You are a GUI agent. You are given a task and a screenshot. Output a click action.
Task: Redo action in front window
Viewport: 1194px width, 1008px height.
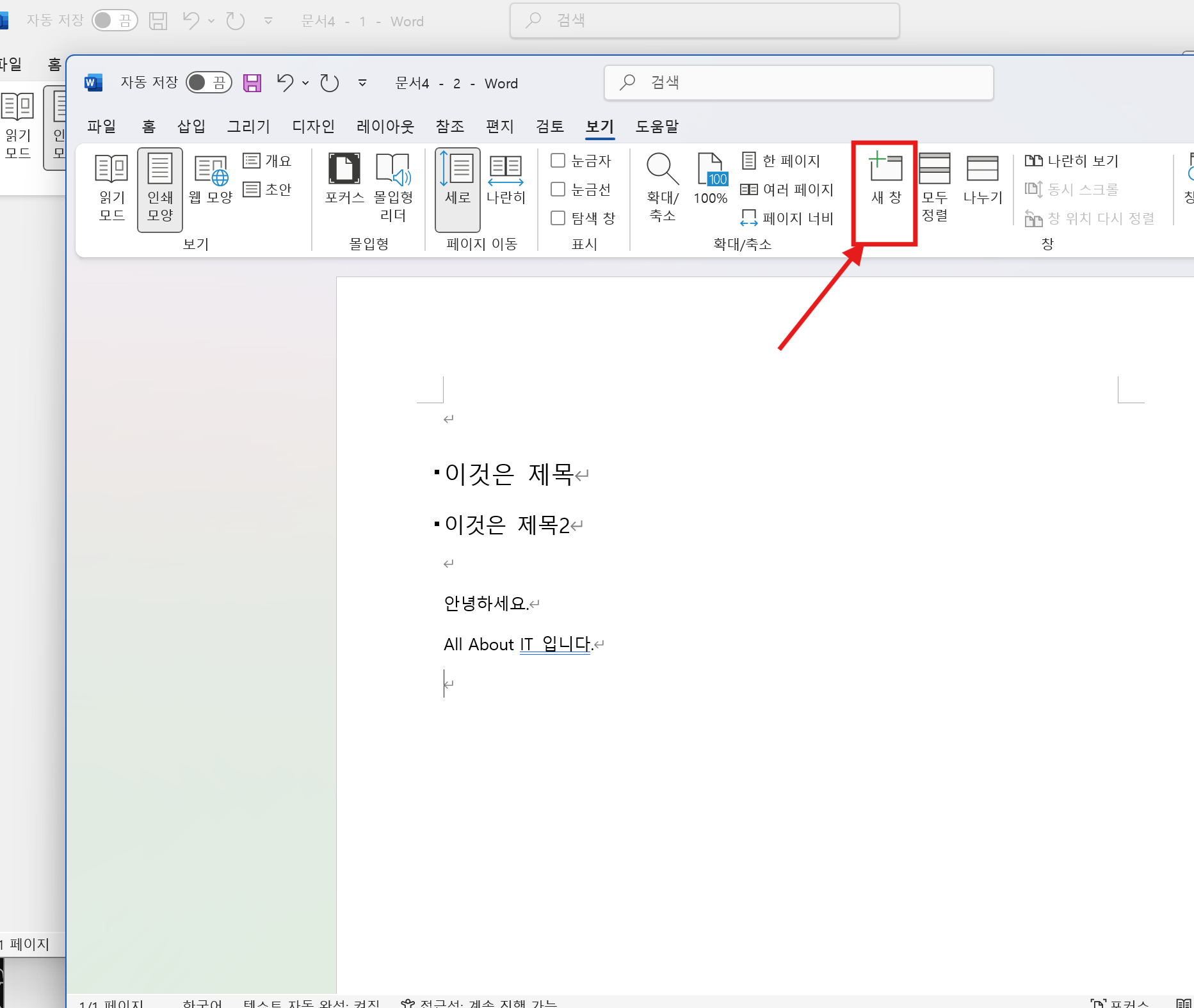[329, 83]
